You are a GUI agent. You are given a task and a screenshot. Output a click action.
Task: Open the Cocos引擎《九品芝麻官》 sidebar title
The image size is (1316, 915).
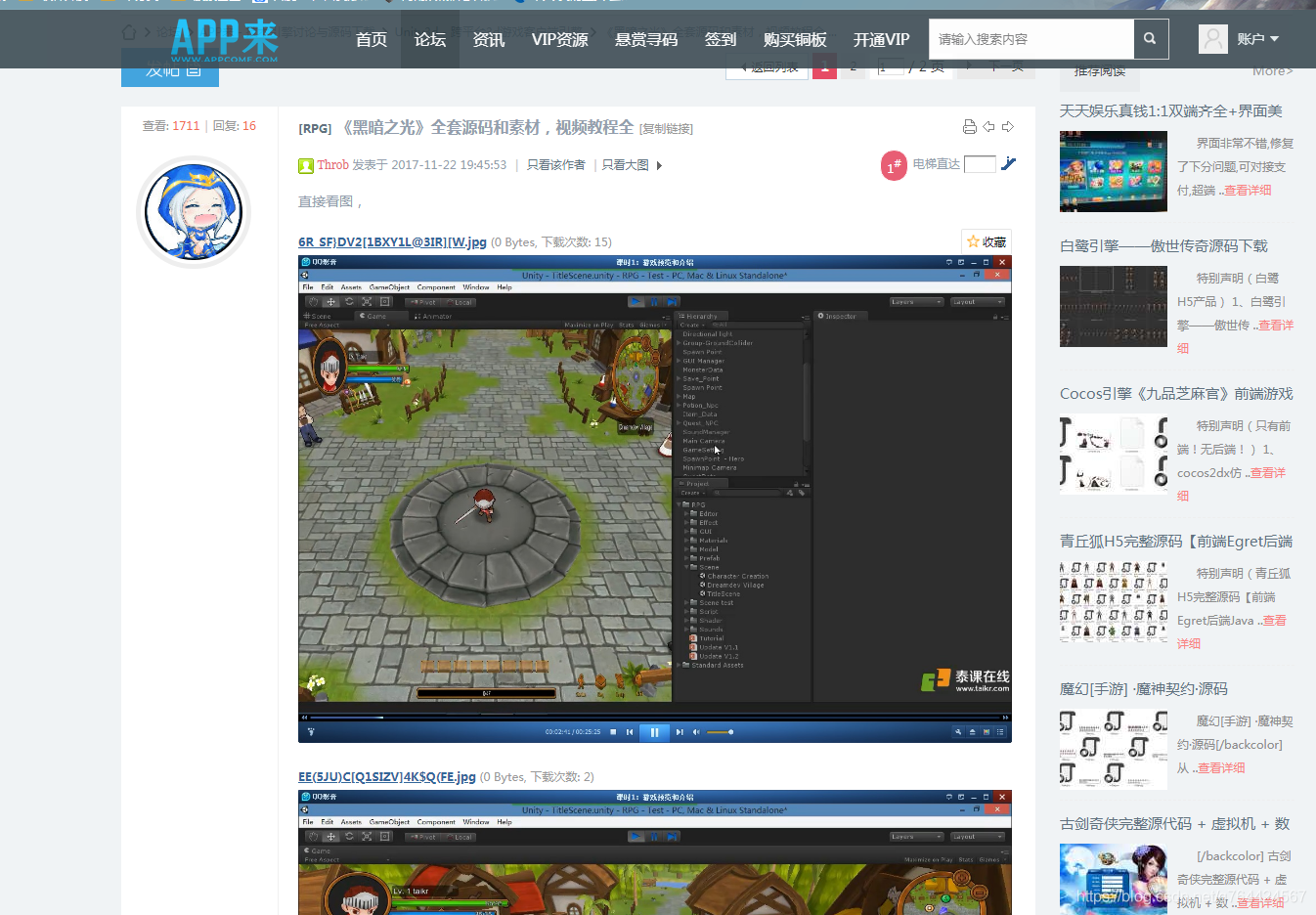1176,394
